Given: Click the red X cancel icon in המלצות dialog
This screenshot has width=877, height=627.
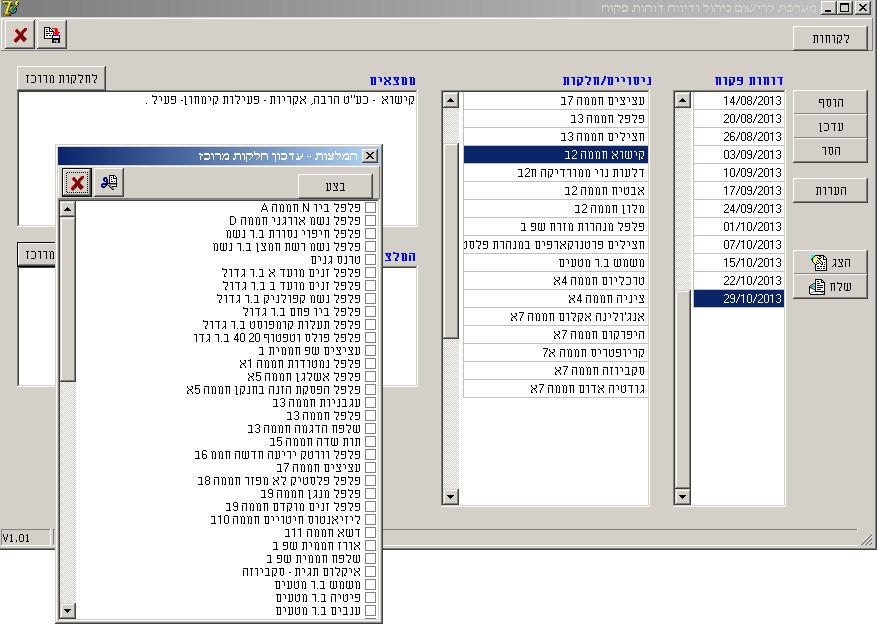Looking at the screenshot, I should point(77,182).
